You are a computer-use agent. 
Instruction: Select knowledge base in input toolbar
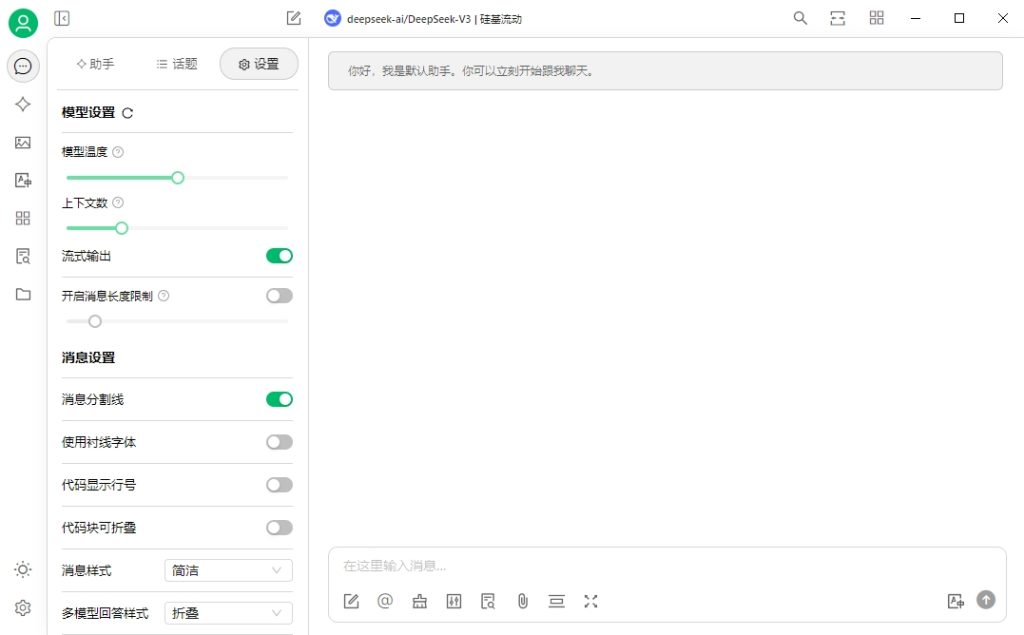(488, 601)
